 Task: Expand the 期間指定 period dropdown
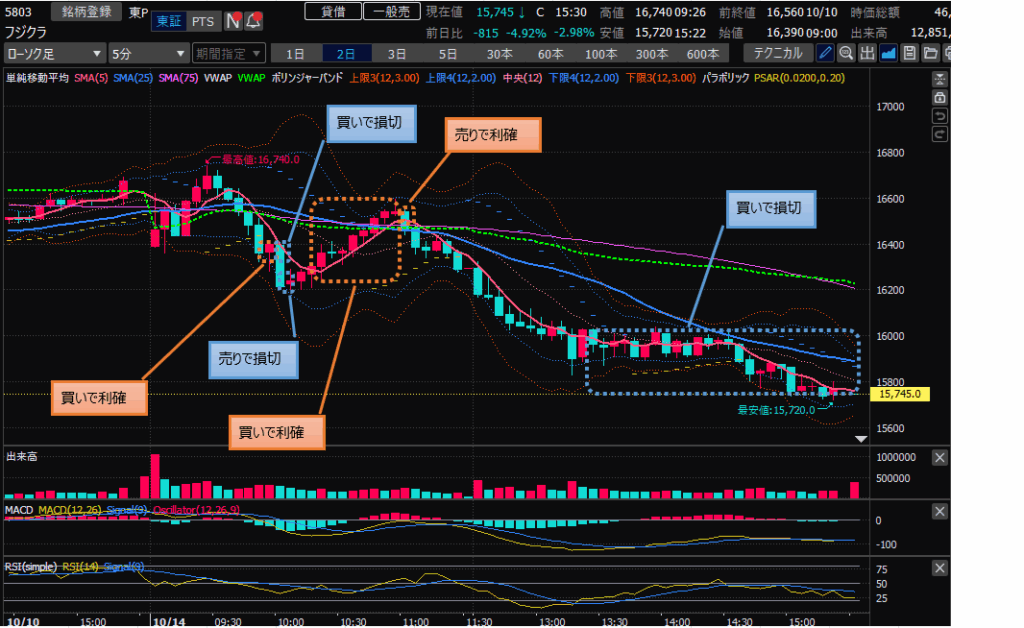tap(229, 53)
